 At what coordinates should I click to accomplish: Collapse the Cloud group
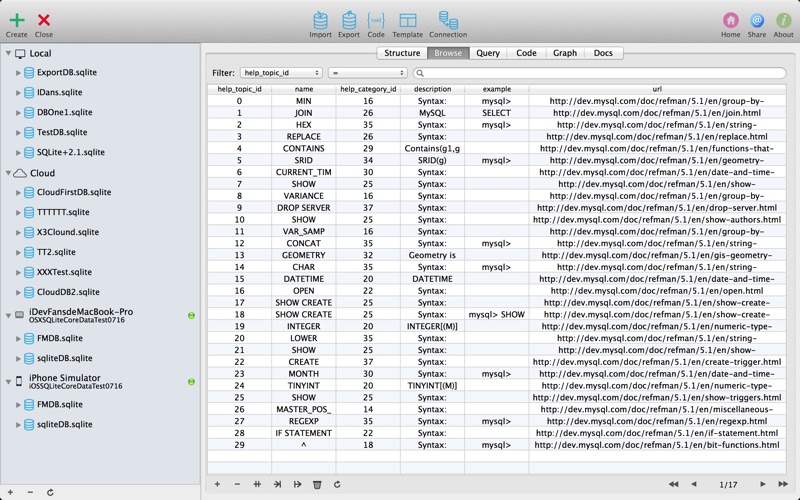[x=8, y=173]
